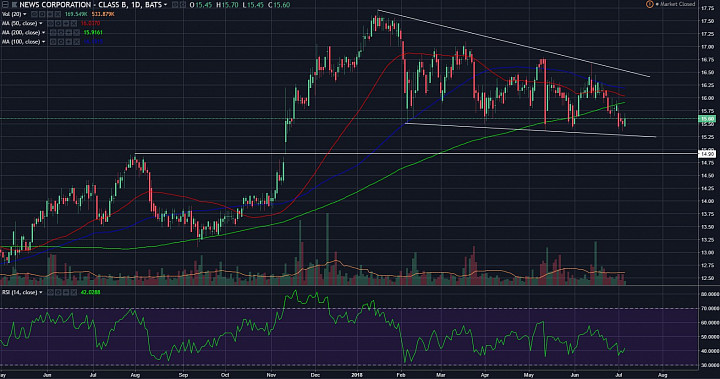
Task: Click the Market Closed label
Action: point(678,4)
